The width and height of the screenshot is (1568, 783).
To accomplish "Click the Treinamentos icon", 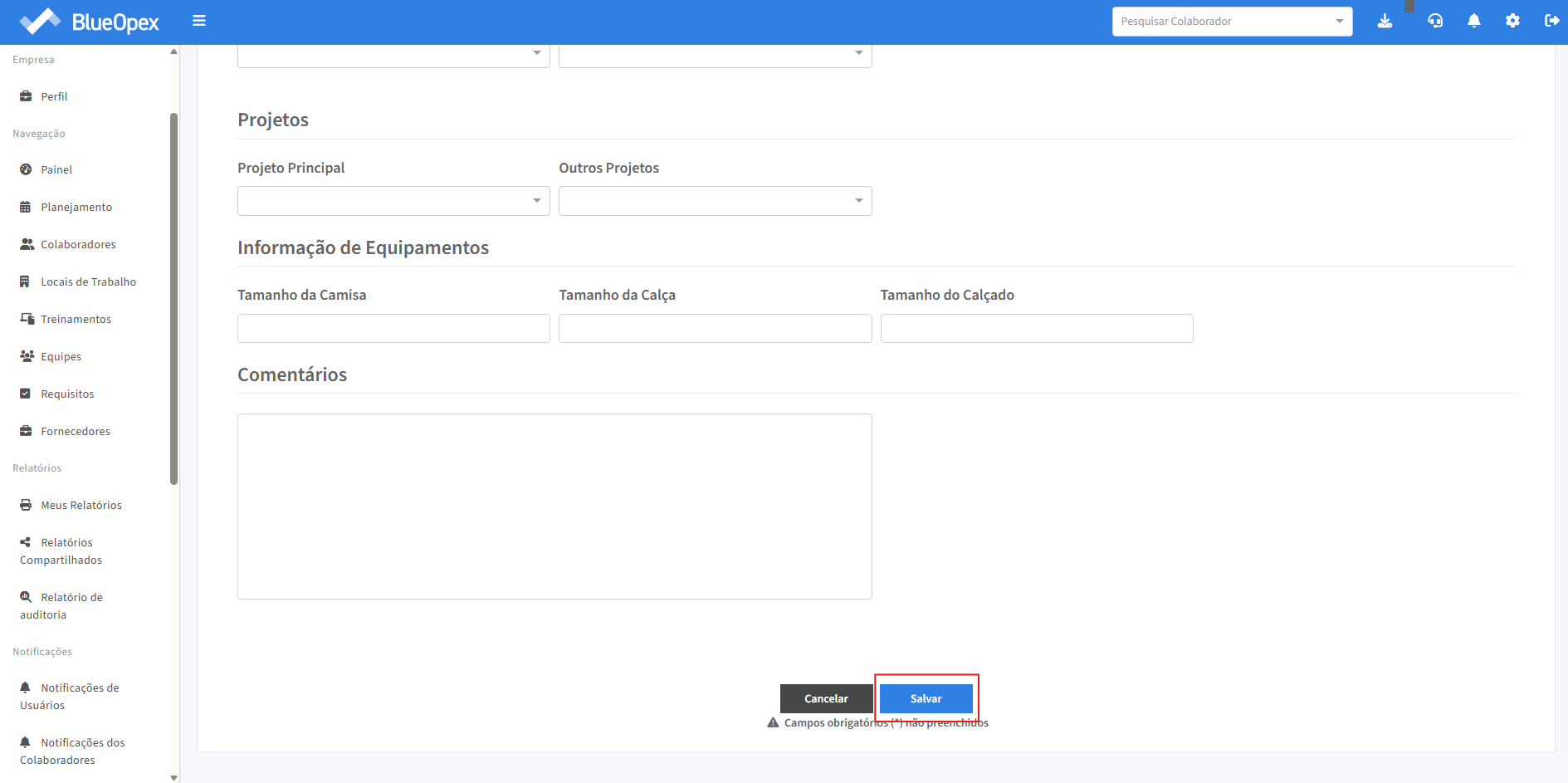I will tap(27, 319).
